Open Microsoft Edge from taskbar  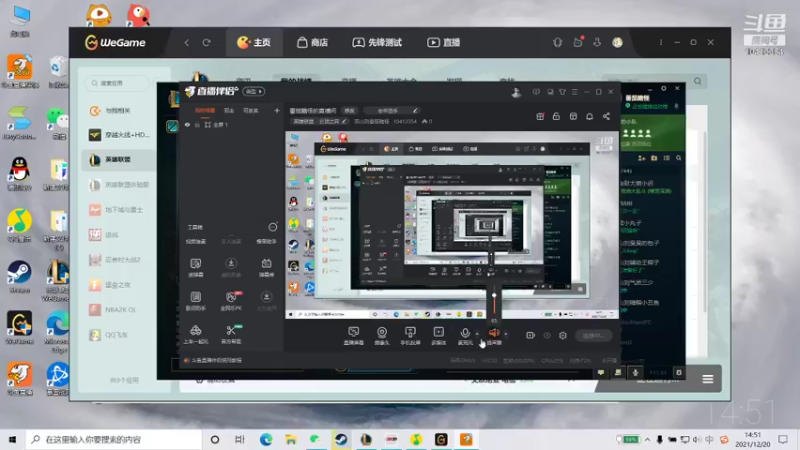[x=266, y=439]
